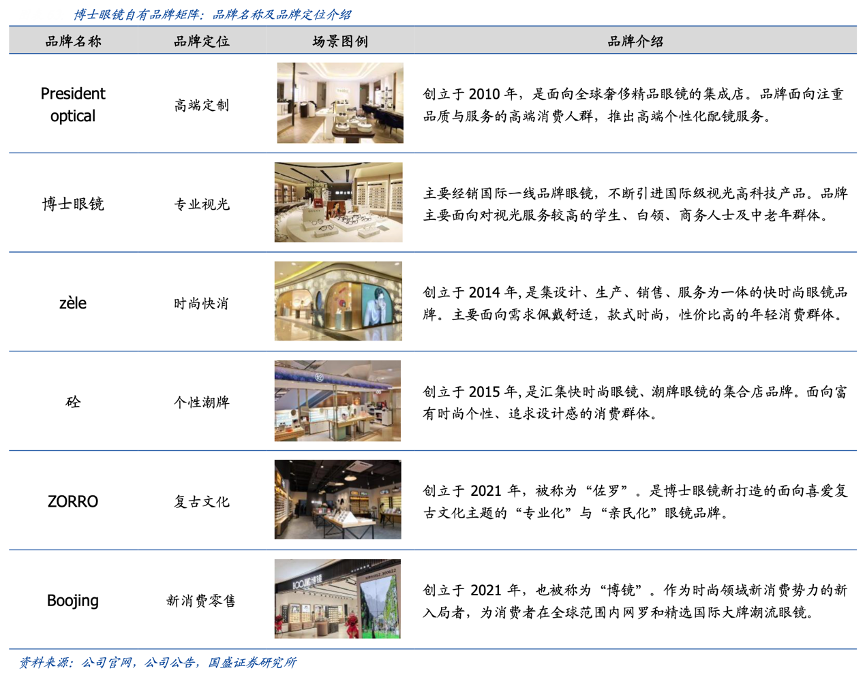The image size is (866, 677).
Task: Click the 博士眼镜自有品牌矩阵 table title
Action: coord(212,14)
